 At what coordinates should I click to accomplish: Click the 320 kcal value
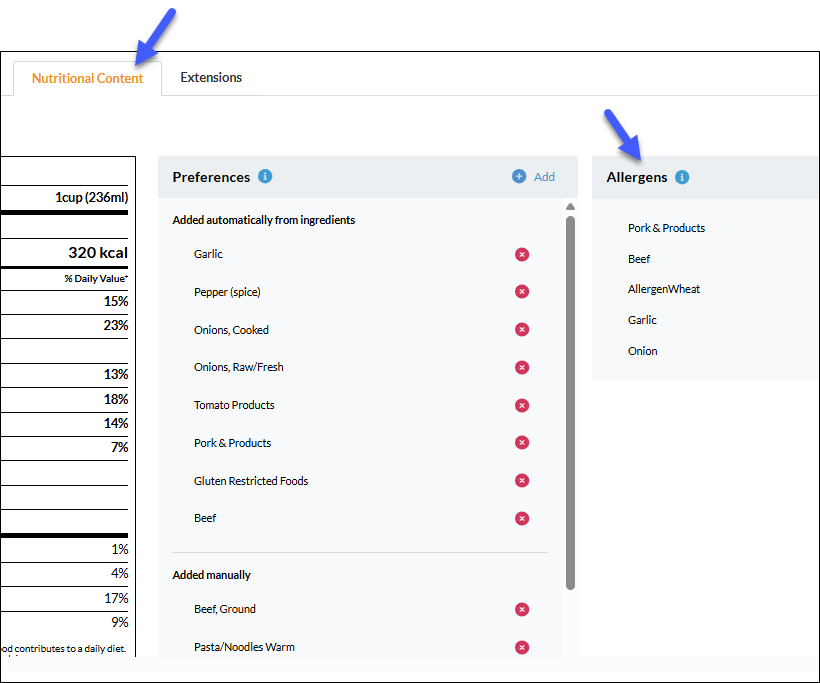98,253
